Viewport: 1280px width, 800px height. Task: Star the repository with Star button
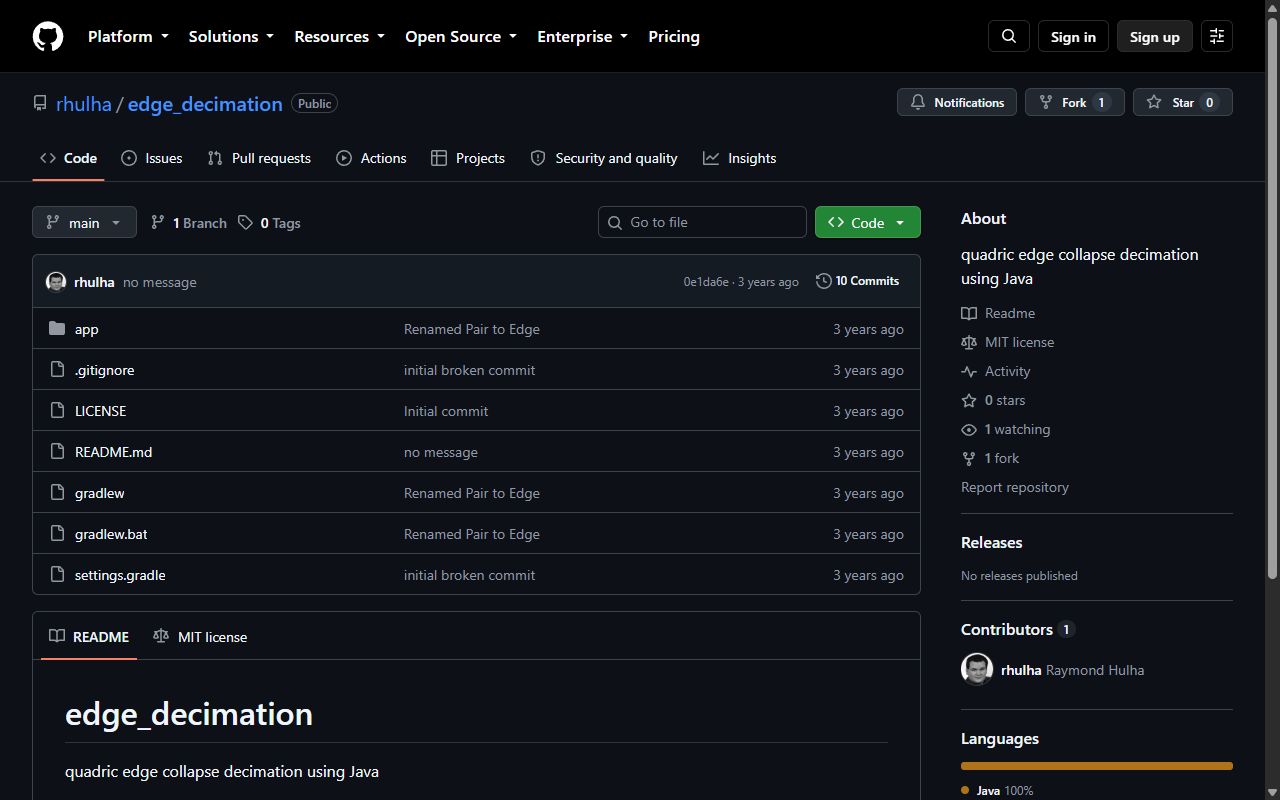pos(1183,102)
